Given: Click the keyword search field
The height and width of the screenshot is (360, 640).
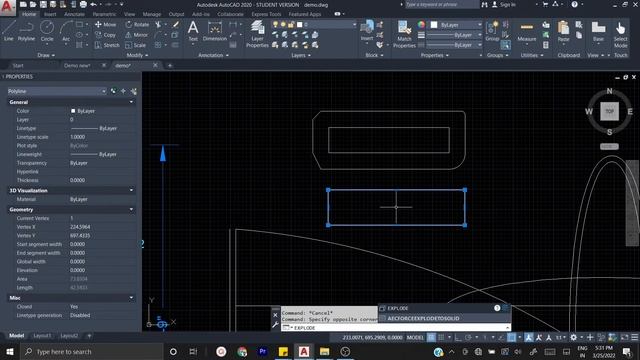Looking at the screenshot, I should (442, 4).
